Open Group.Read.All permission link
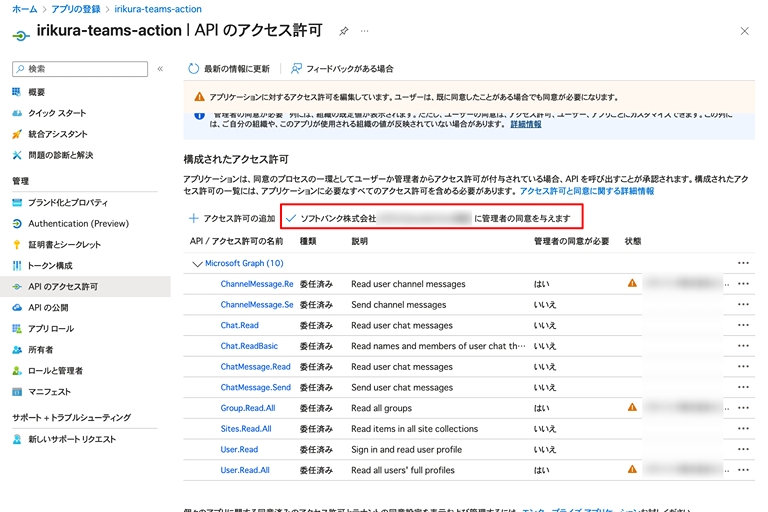The height and width of the screenshot is (512, 768). click(248, 408)
